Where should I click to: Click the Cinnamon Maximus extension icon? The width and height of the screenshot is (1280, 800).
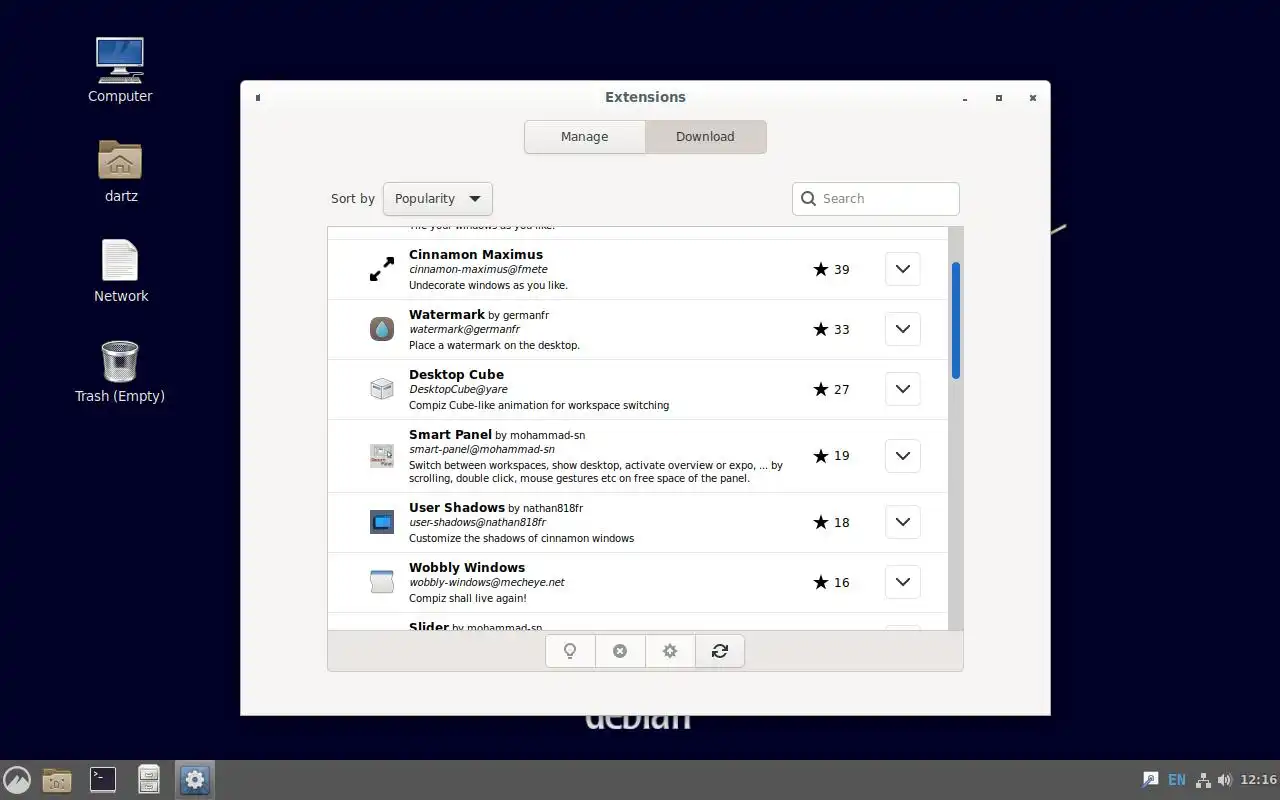(382, 269)
